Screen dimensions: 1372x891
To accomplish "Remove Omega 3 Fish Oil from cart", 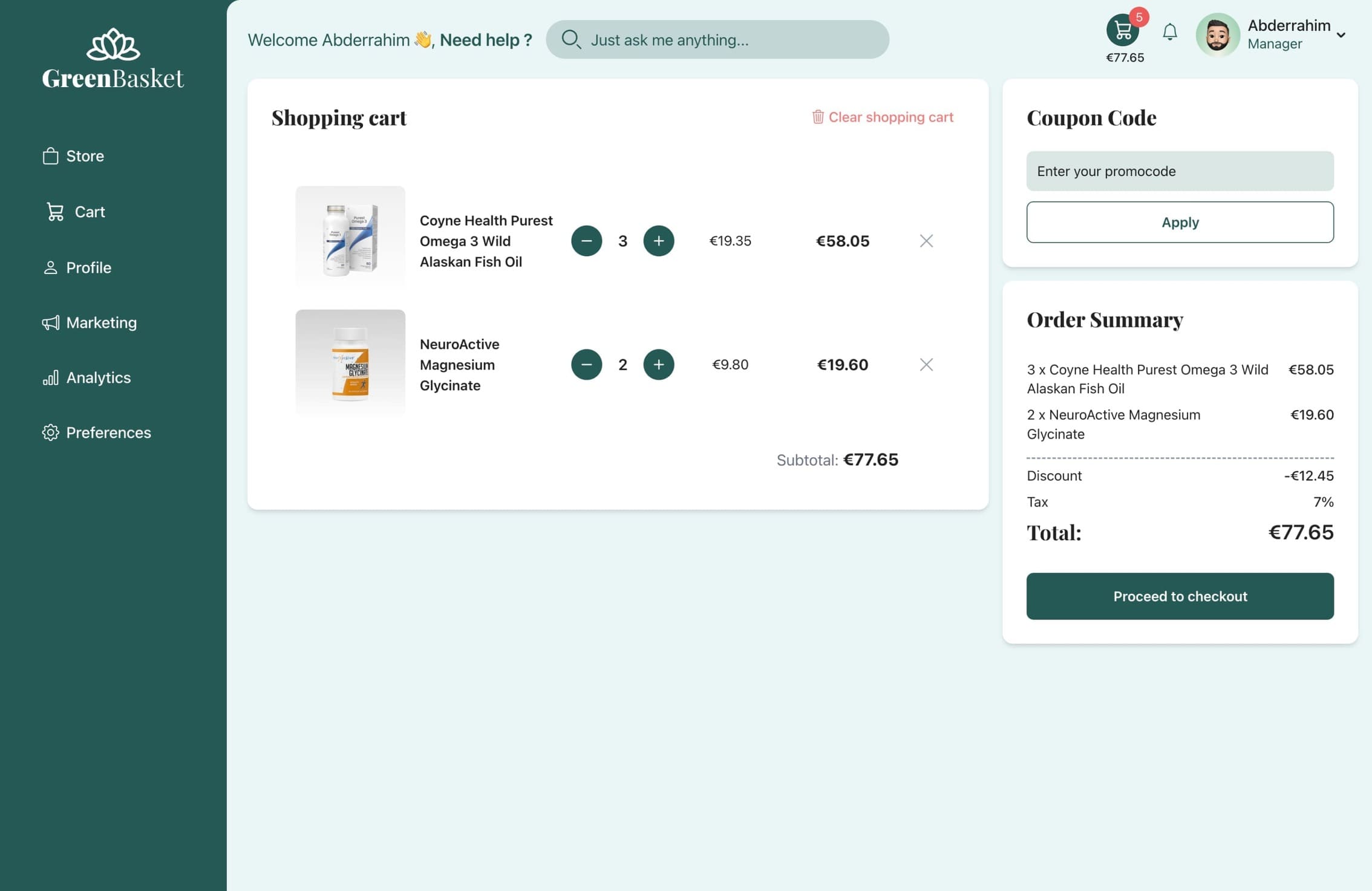I will coord(926,241).
